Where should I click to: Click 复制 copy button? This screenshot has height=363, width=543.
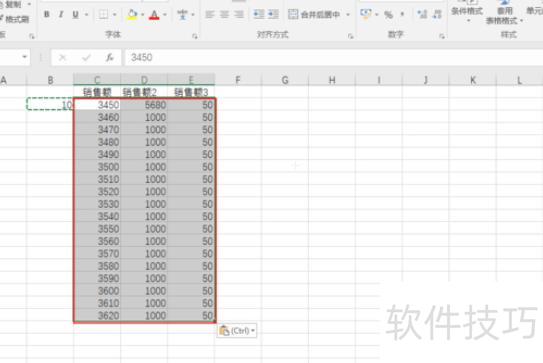14,5
